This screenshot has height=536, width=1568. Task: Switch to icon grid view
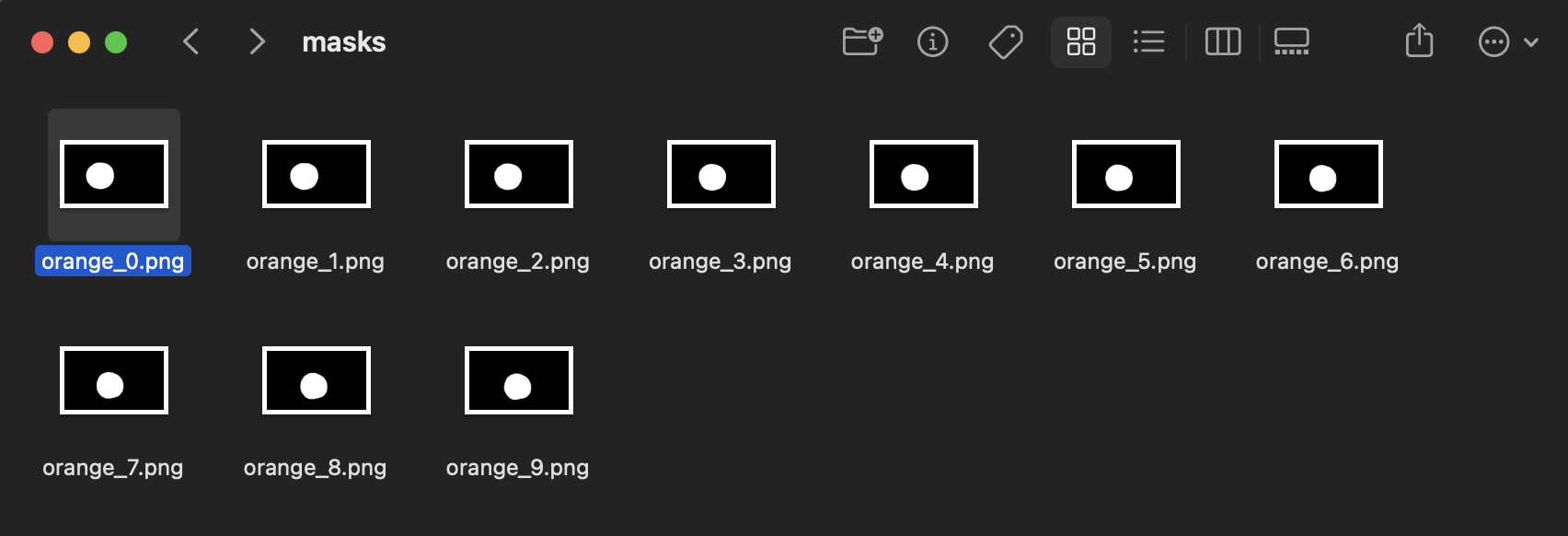(1080, 41)
